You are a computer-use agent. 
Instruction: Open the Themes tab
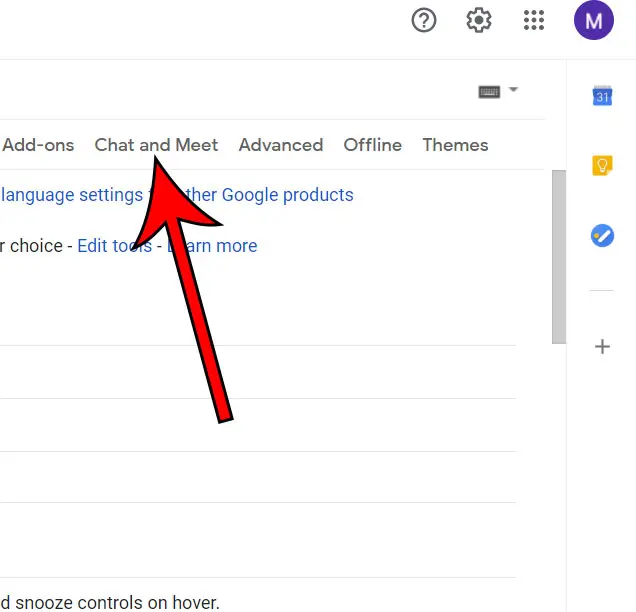(455, 145)
